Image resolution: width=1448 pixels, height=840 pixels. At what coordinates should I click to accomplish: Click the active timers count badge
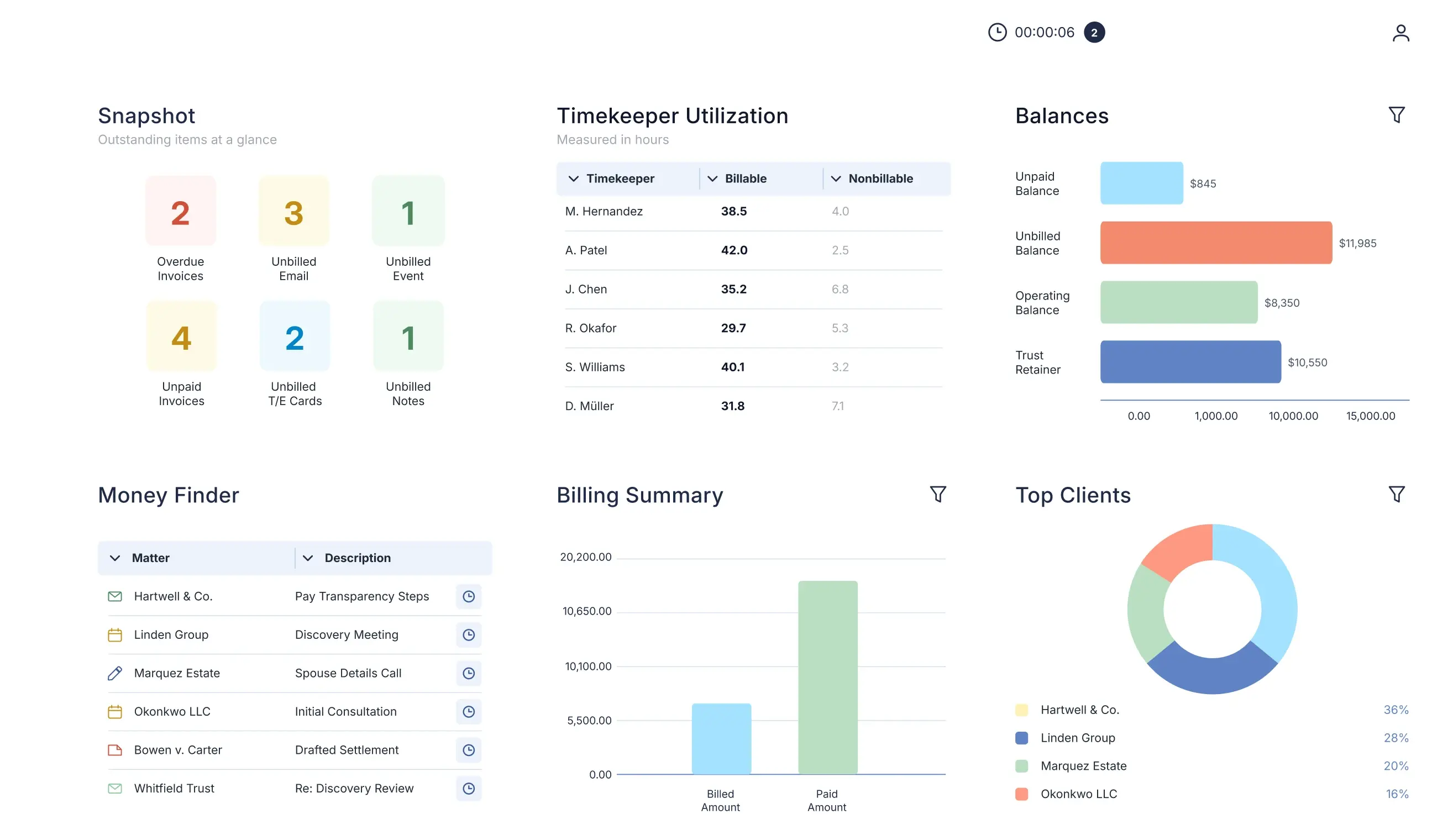coord(1094,32)
